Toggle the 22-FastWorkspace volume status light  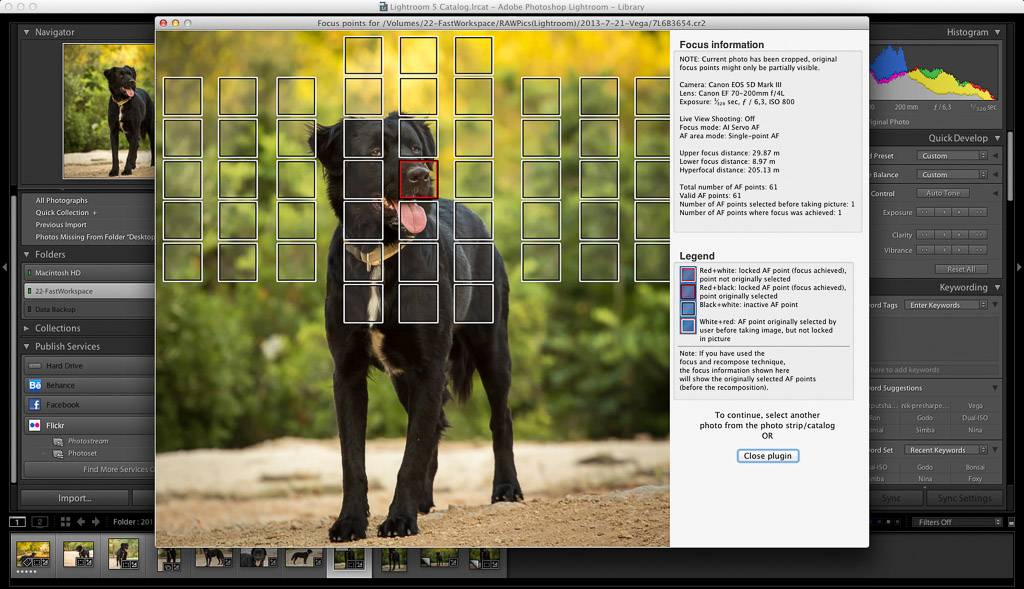(29, 291)
